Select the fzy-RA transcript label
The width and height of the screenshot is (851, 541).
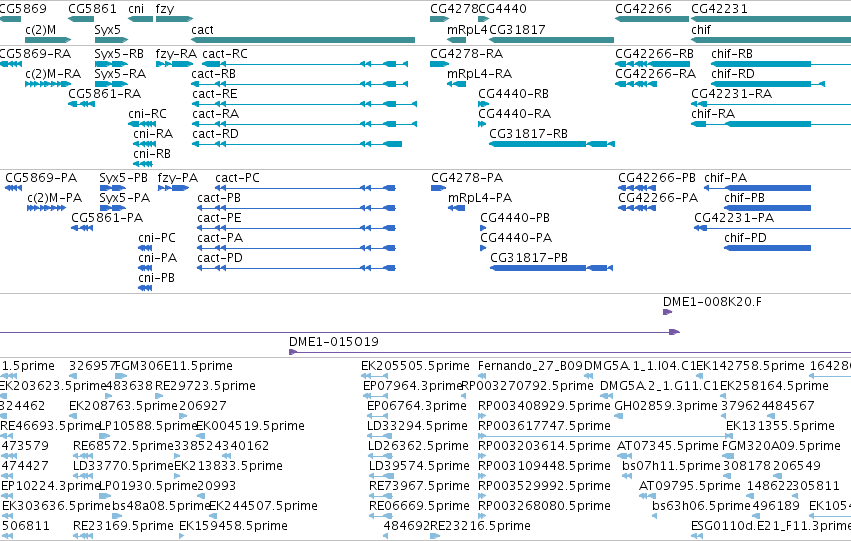pyautogui.click(x=176, y=54)
